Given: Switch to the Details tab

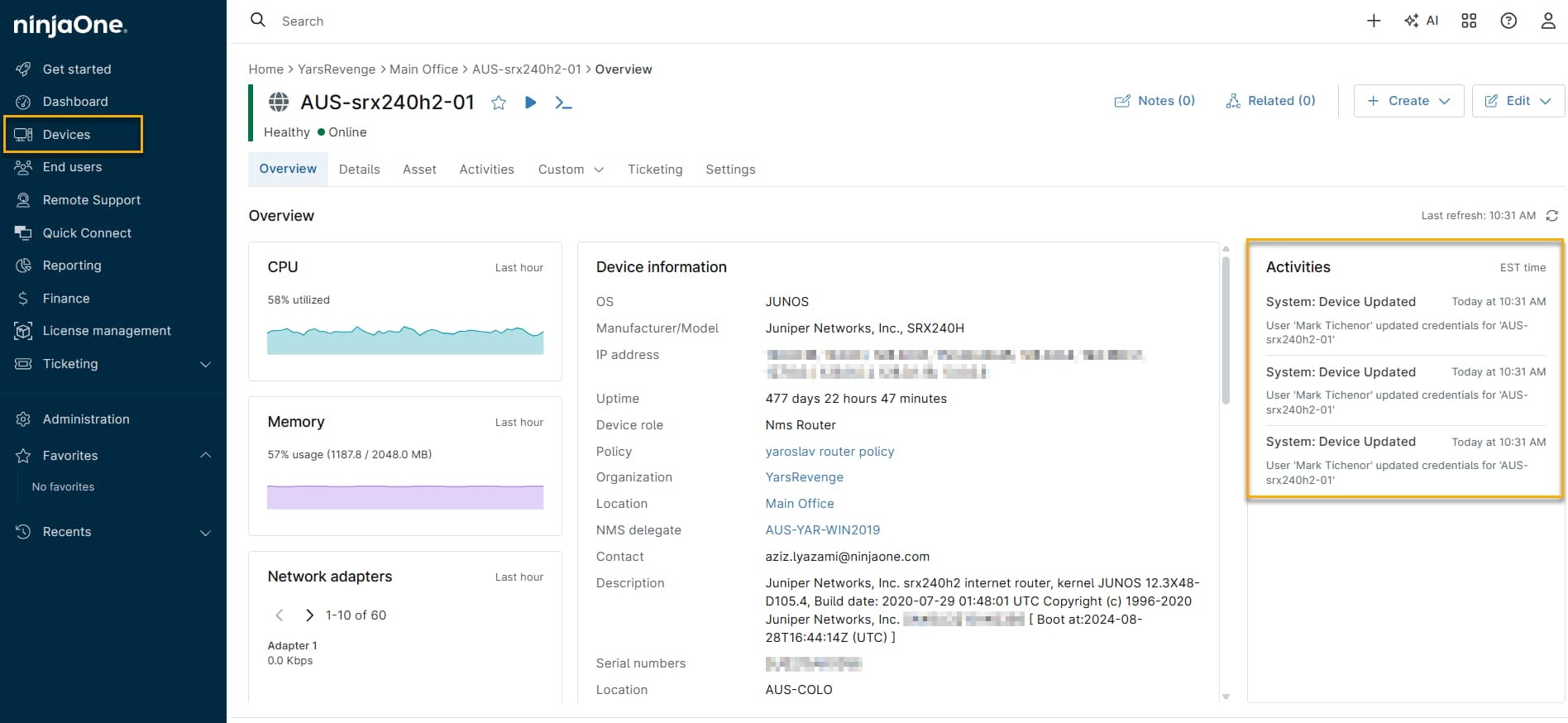Looking at the screenshot, I should click(x=359, y=170).
